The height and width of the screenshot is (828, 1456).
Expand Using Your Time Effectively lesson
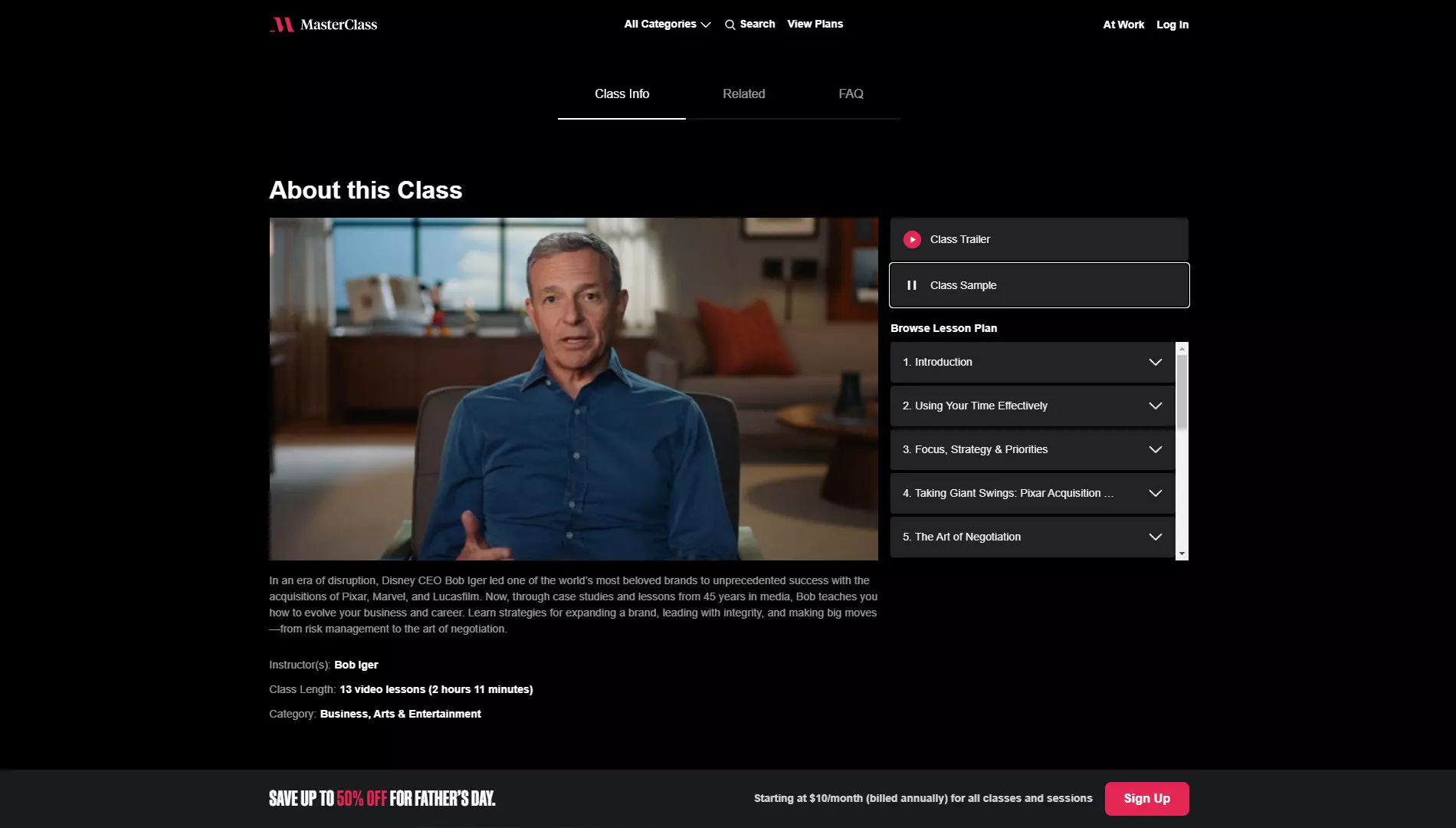point(1032,406)
